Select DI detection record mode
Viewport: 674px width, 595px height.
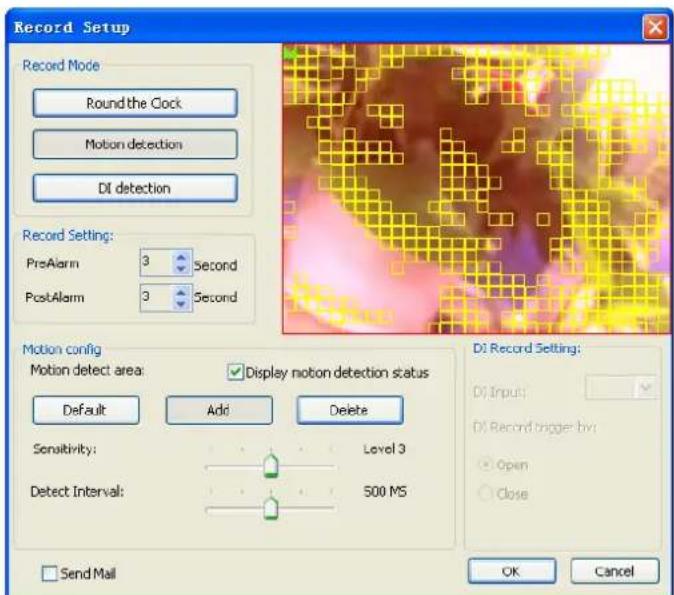(135, 188)
